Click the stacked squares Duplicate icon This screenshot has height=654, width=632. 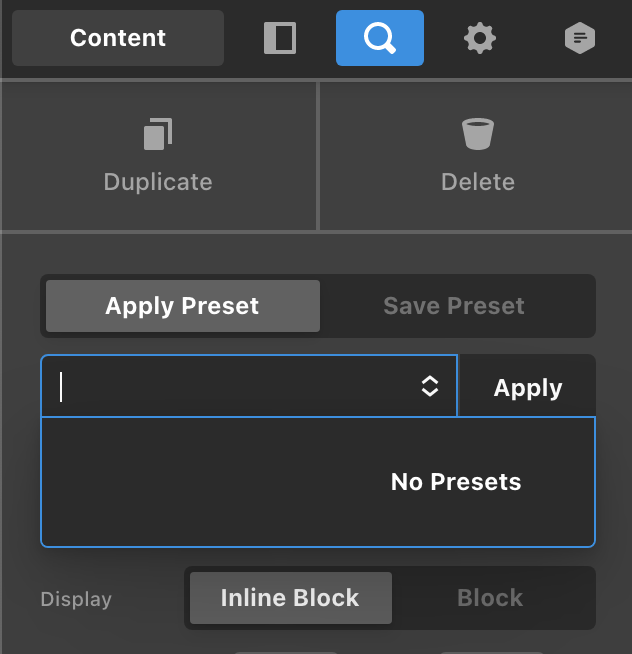pos(158,134)
